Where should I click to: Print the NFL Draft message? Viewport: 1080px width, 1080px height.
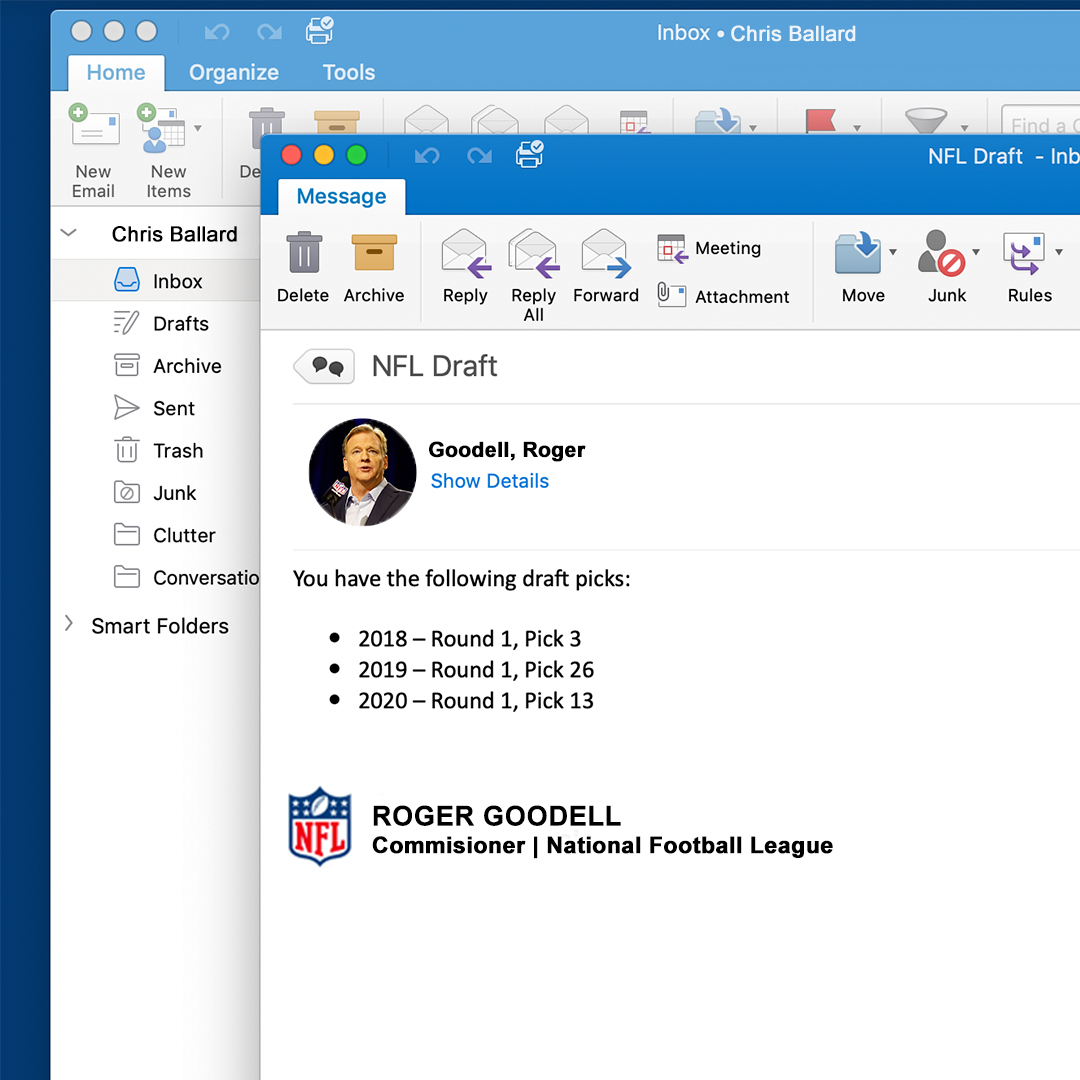(530, 154)
